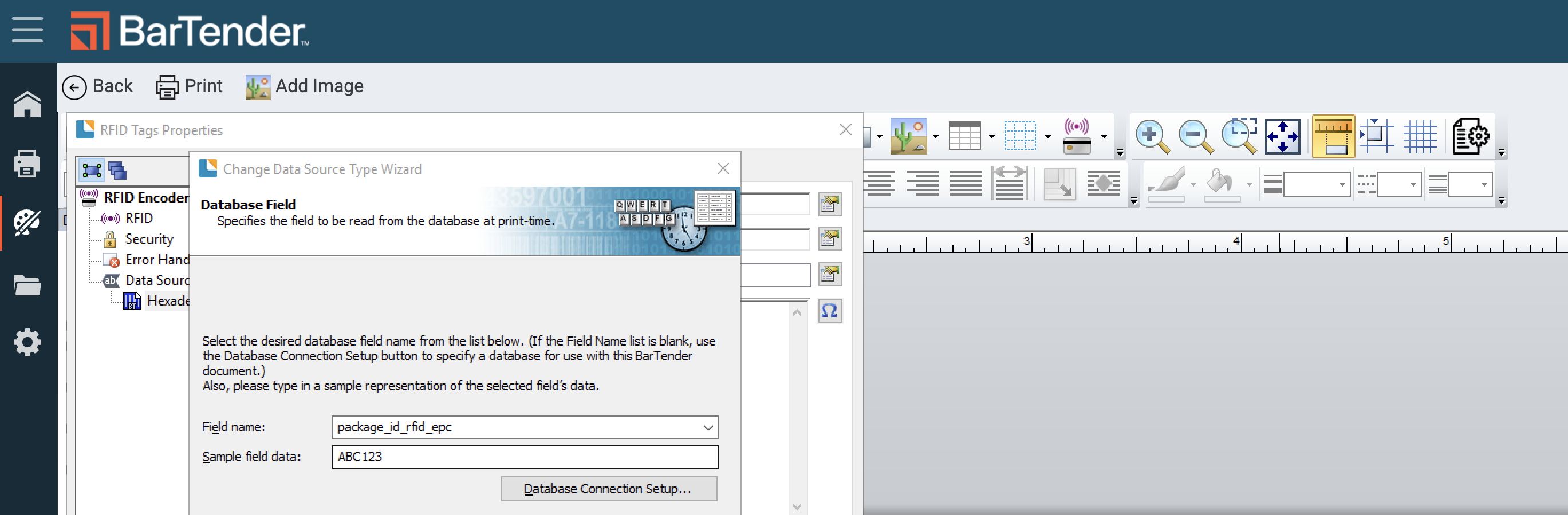Screen dimensions: 1568x515
Task: Close the RFID Tags Properties dialog
Action: tap(845, 129)
